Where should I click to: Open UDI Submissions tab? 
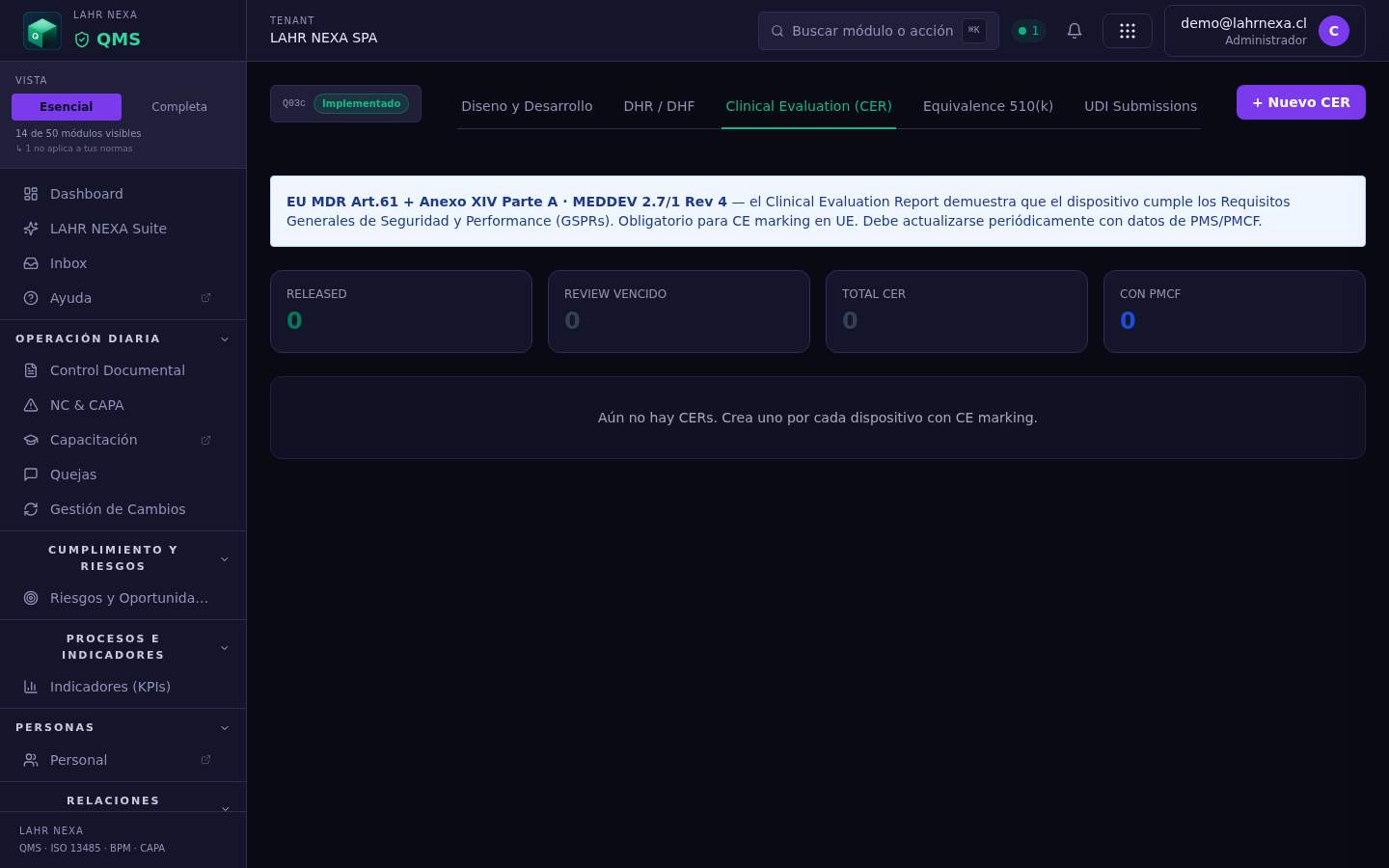pos(1140,106)
